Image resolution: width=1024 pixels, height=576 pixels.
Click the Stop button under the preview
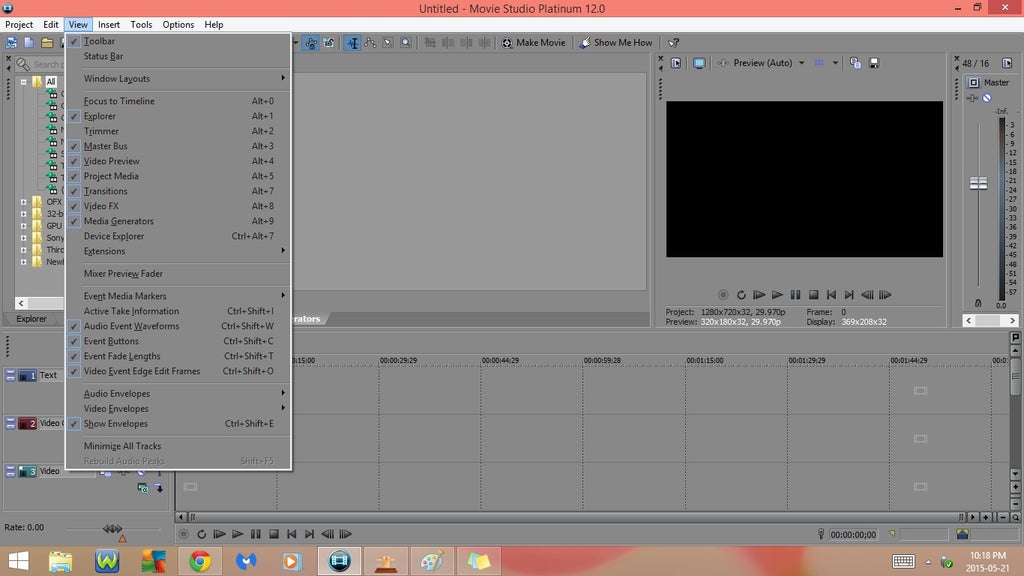[813, 295]
